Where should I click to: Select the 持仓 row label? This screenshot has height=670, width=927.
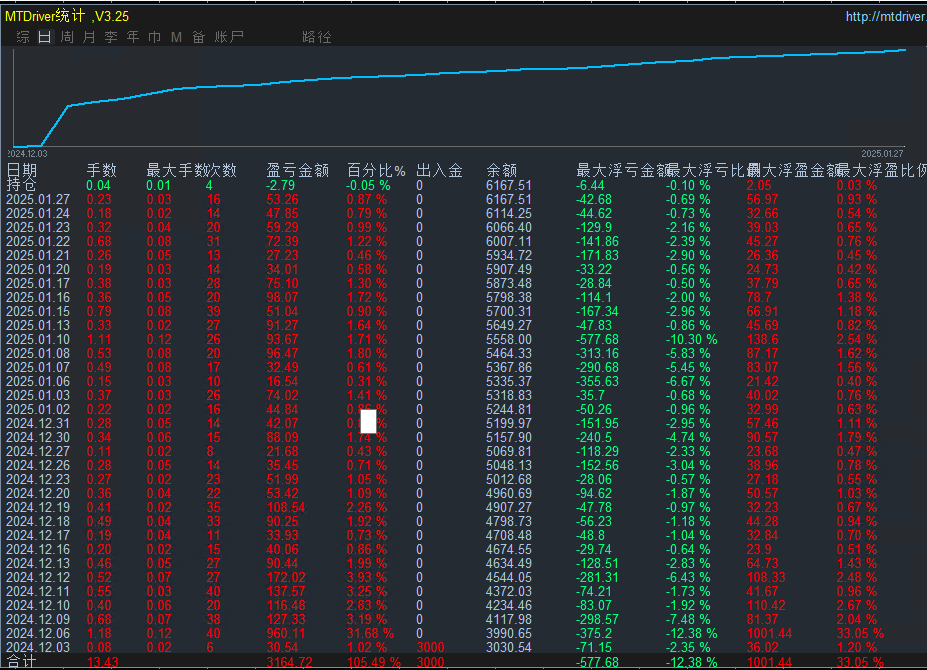tap(22, 185)
